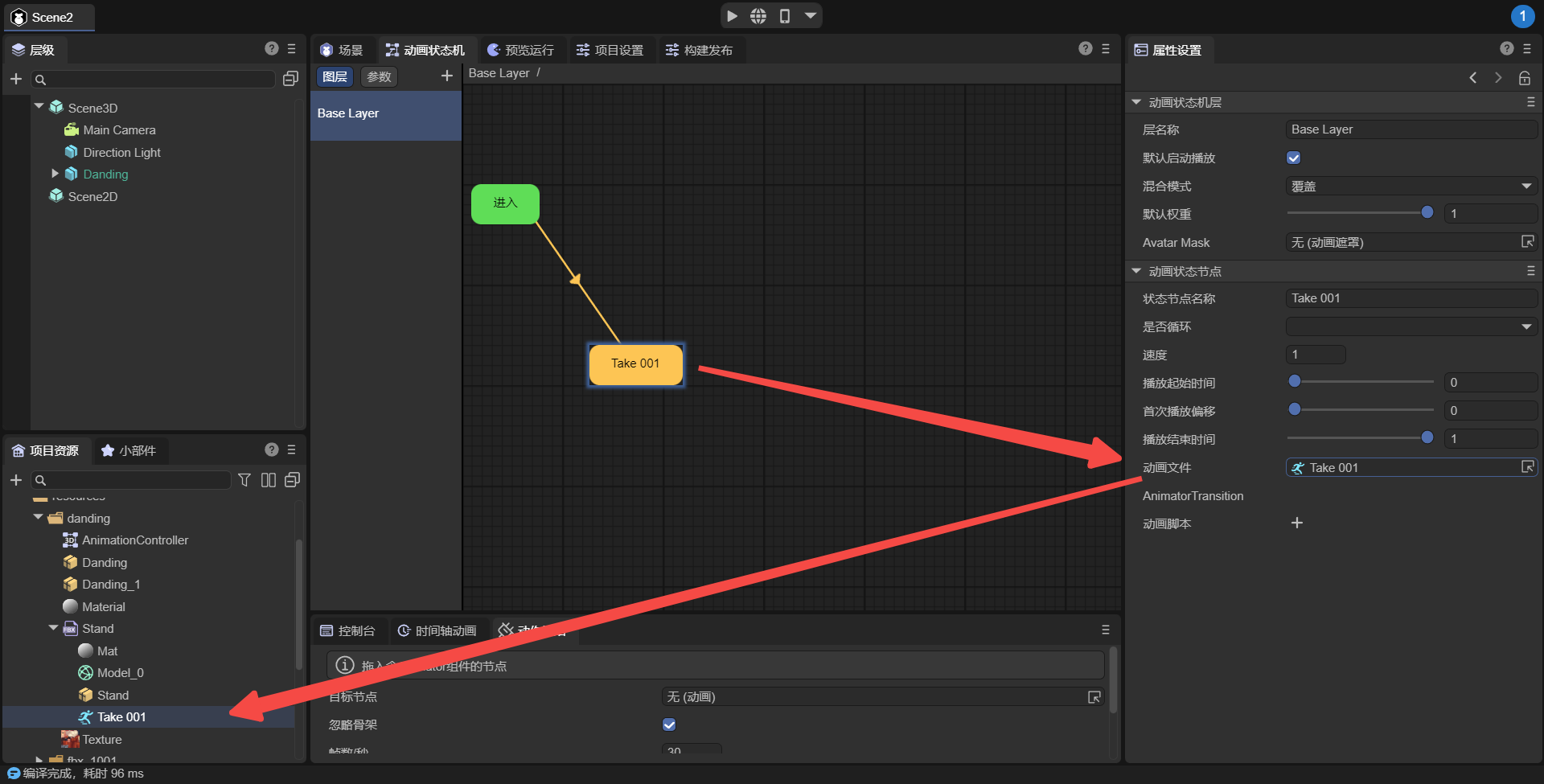Viewport: 1544px width, 784px height.
Task: Toggle the 忽略骨架 checkbox
Action: (x=669, y=724)
